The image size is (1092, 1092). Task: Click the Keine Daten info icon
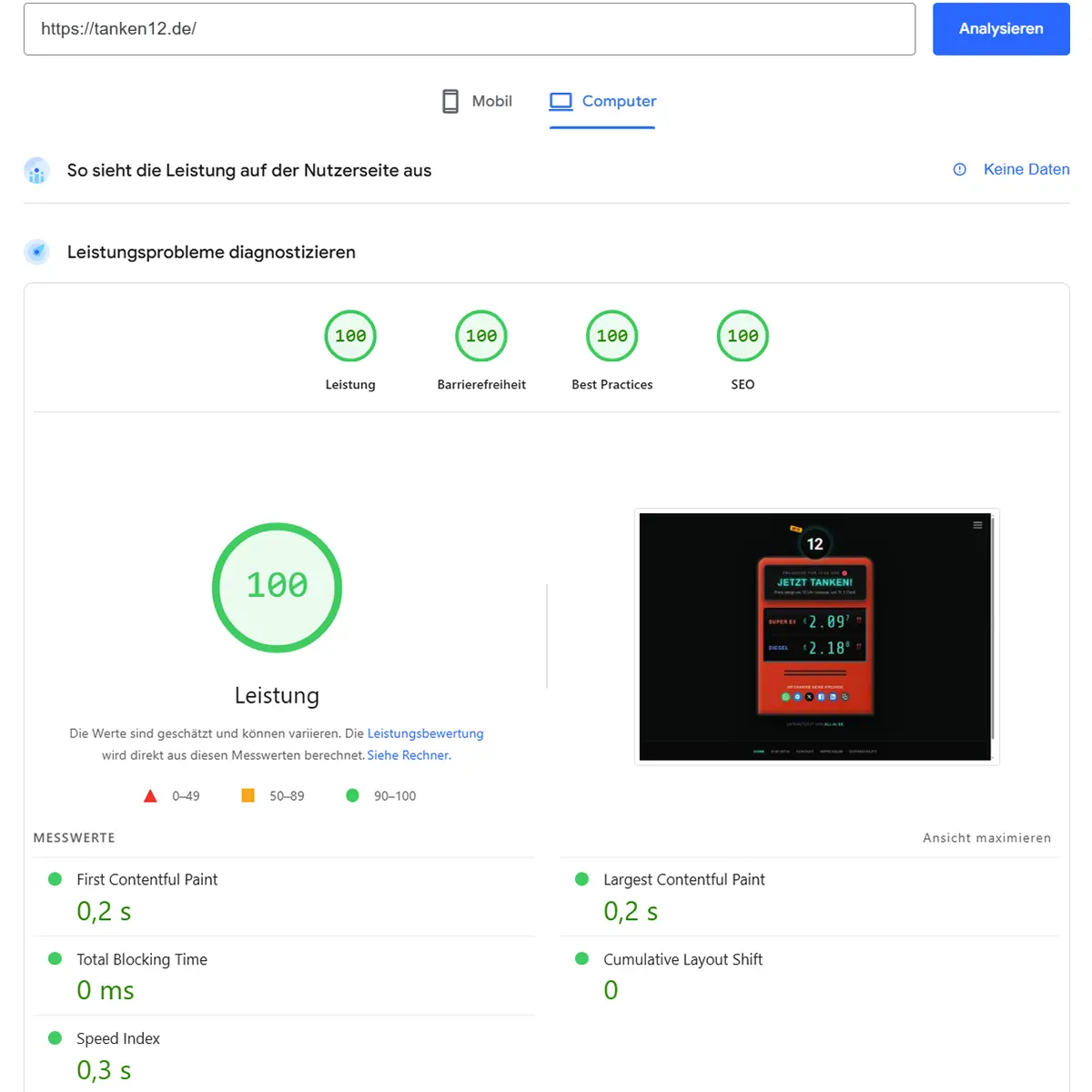(959, 169)
